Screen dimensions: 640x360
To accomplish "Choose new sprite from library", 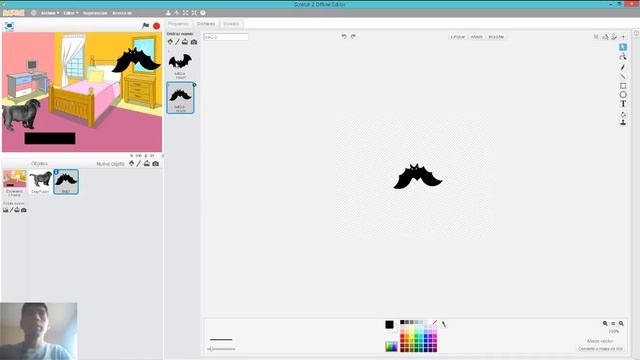I will 131,163.
